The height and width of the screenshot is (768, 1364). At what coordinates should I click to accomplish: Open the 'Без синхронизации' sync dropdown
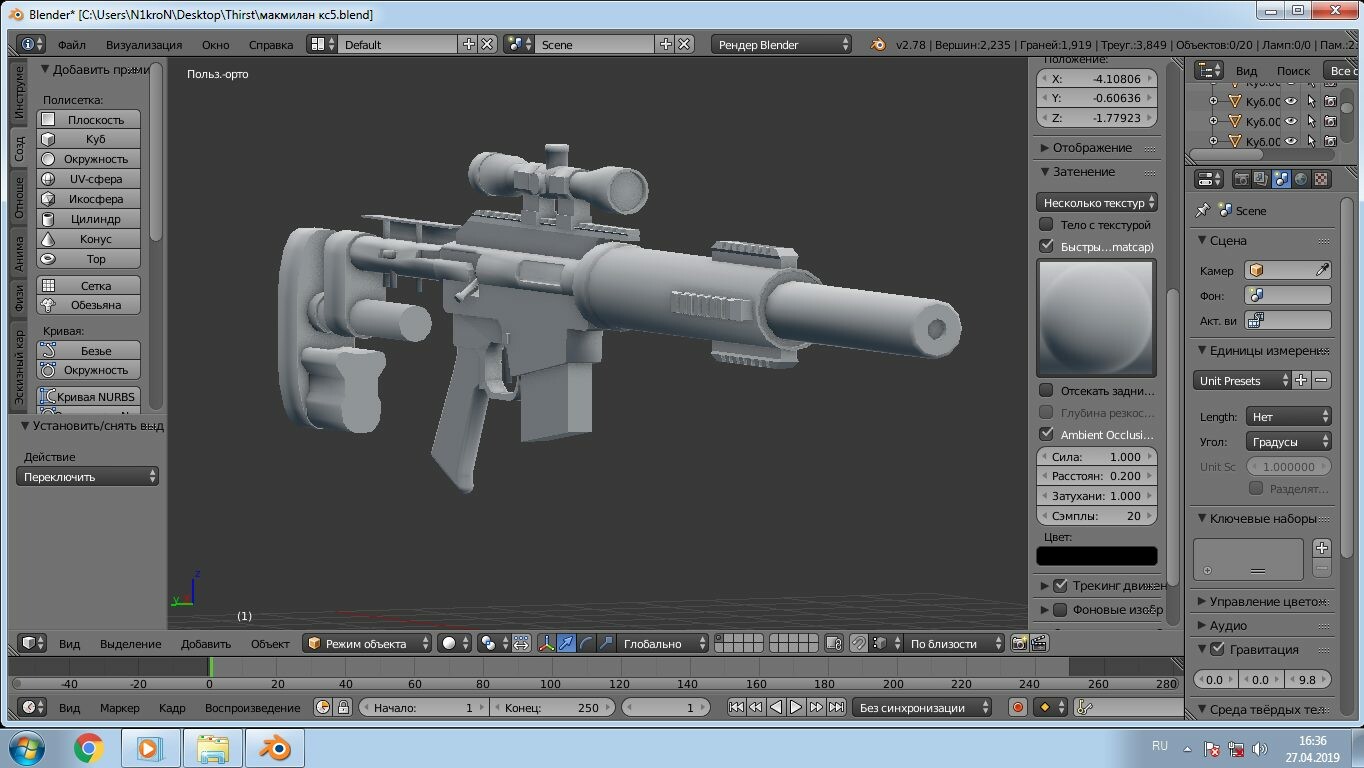[x=922, y=707]
